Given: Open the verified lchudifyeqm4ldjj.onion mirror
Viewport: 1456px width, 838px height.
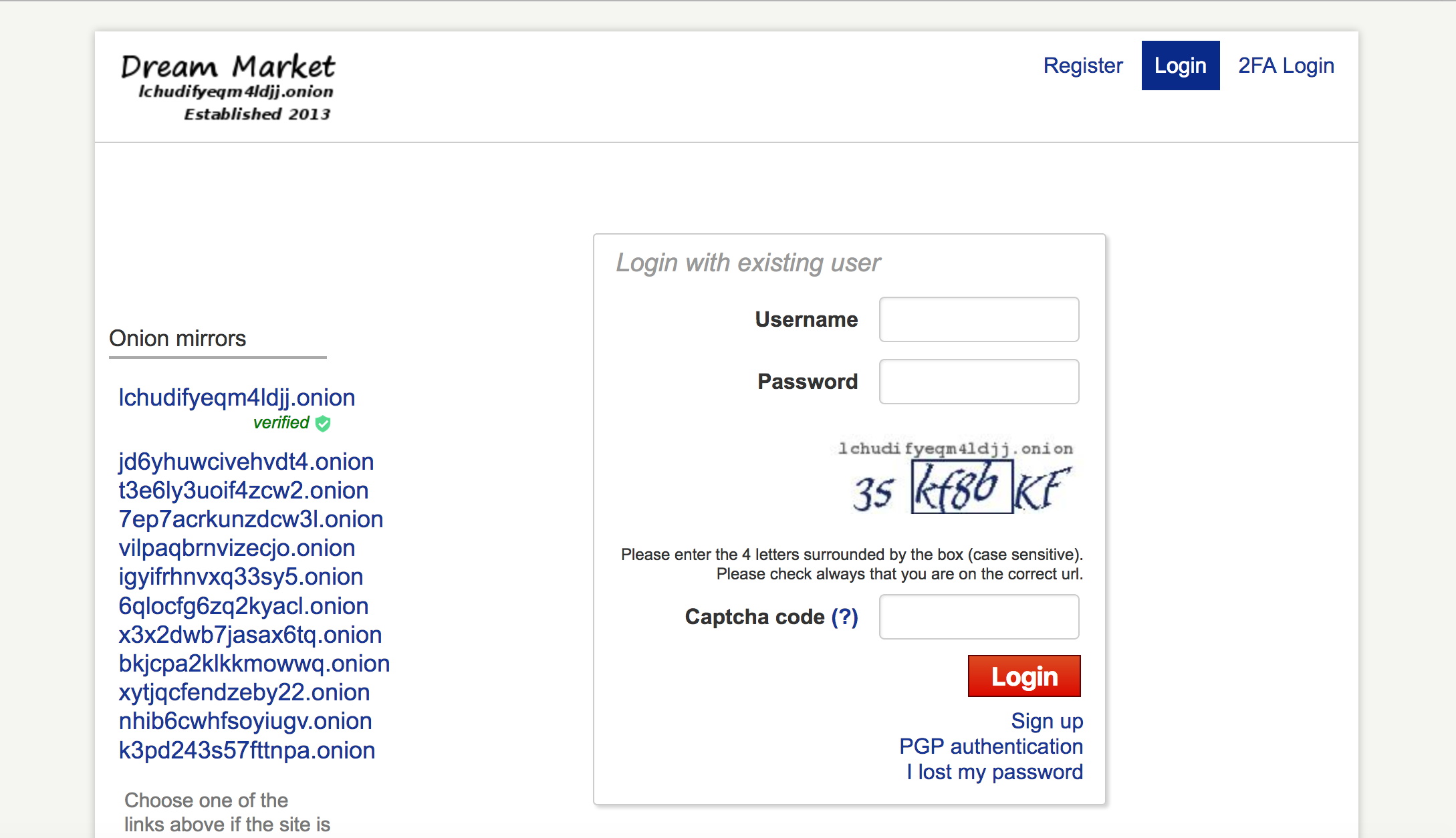Looking at the screenshot, I should click(x=237, y=398).
